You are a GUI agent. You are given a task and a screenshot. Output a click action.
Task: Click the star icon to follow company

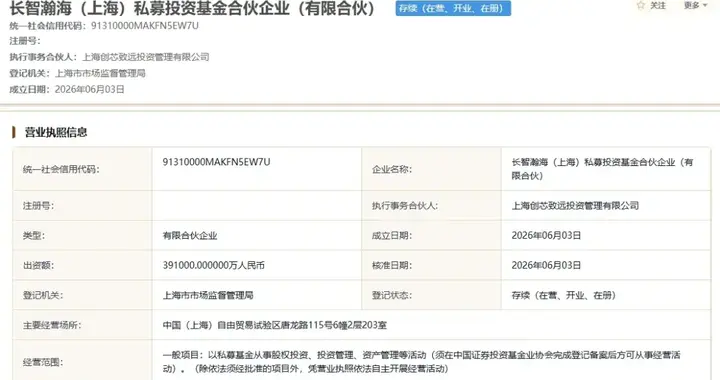tap(641, 6)
